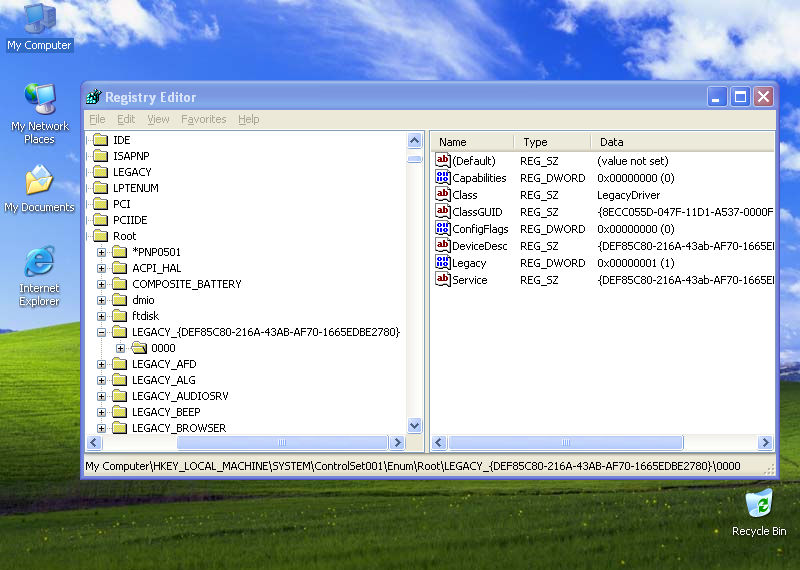Expand the LEGACY_AUDIOSRV key
Viewport: 800px width, 570px height.
[x=102, y=396]
